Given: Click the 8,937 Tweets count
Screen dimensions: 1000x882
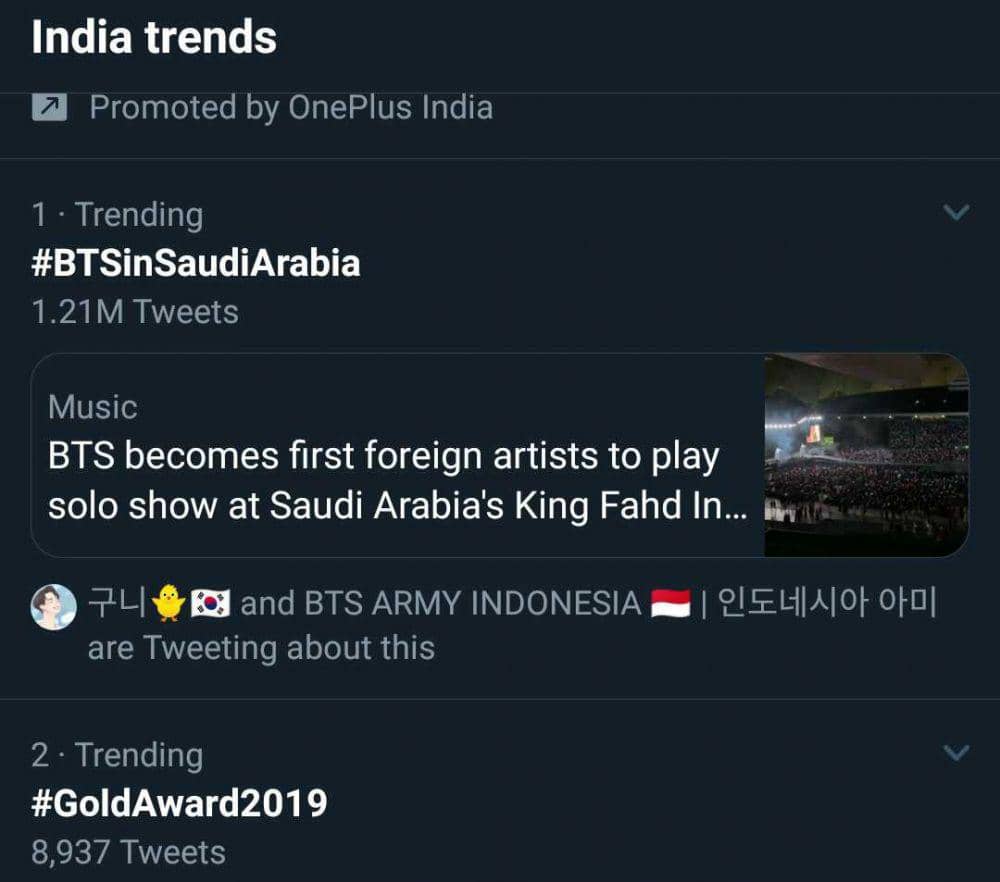Looking at the screenshot, I should [x=128, y=852].
